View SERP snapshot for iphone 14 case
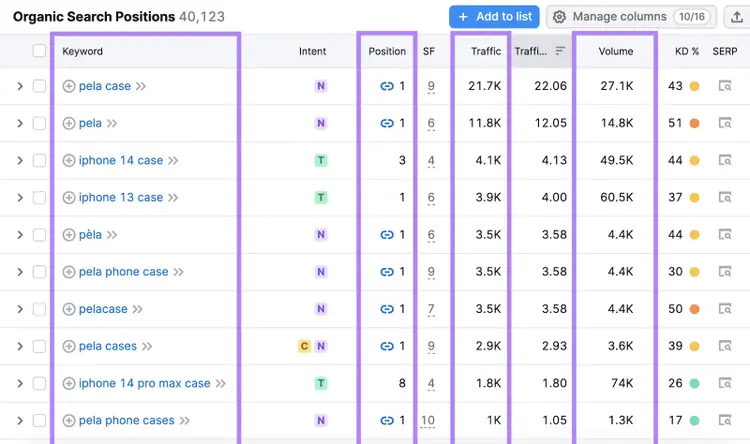 click(725, 160)
